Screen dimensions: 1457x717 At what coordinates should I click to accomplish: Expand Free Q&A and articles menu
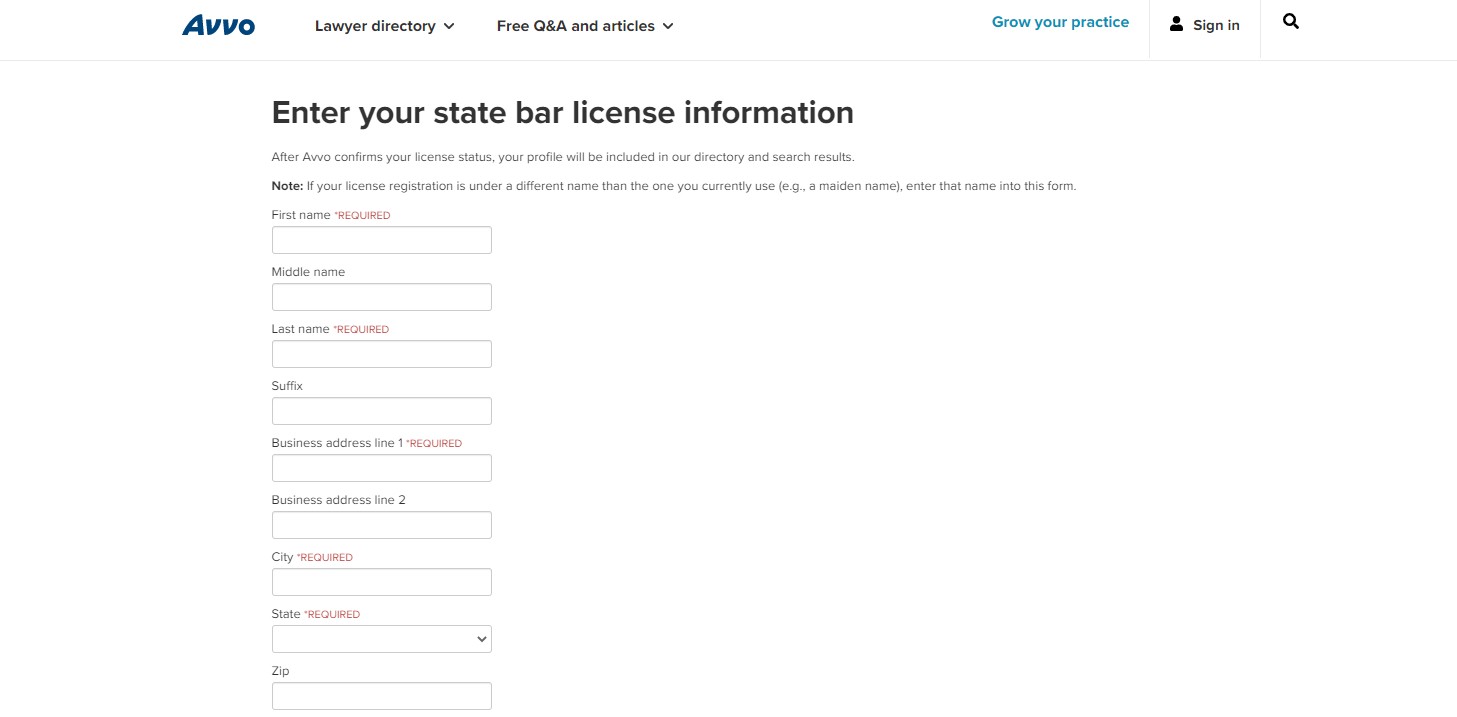pos(585,26)
